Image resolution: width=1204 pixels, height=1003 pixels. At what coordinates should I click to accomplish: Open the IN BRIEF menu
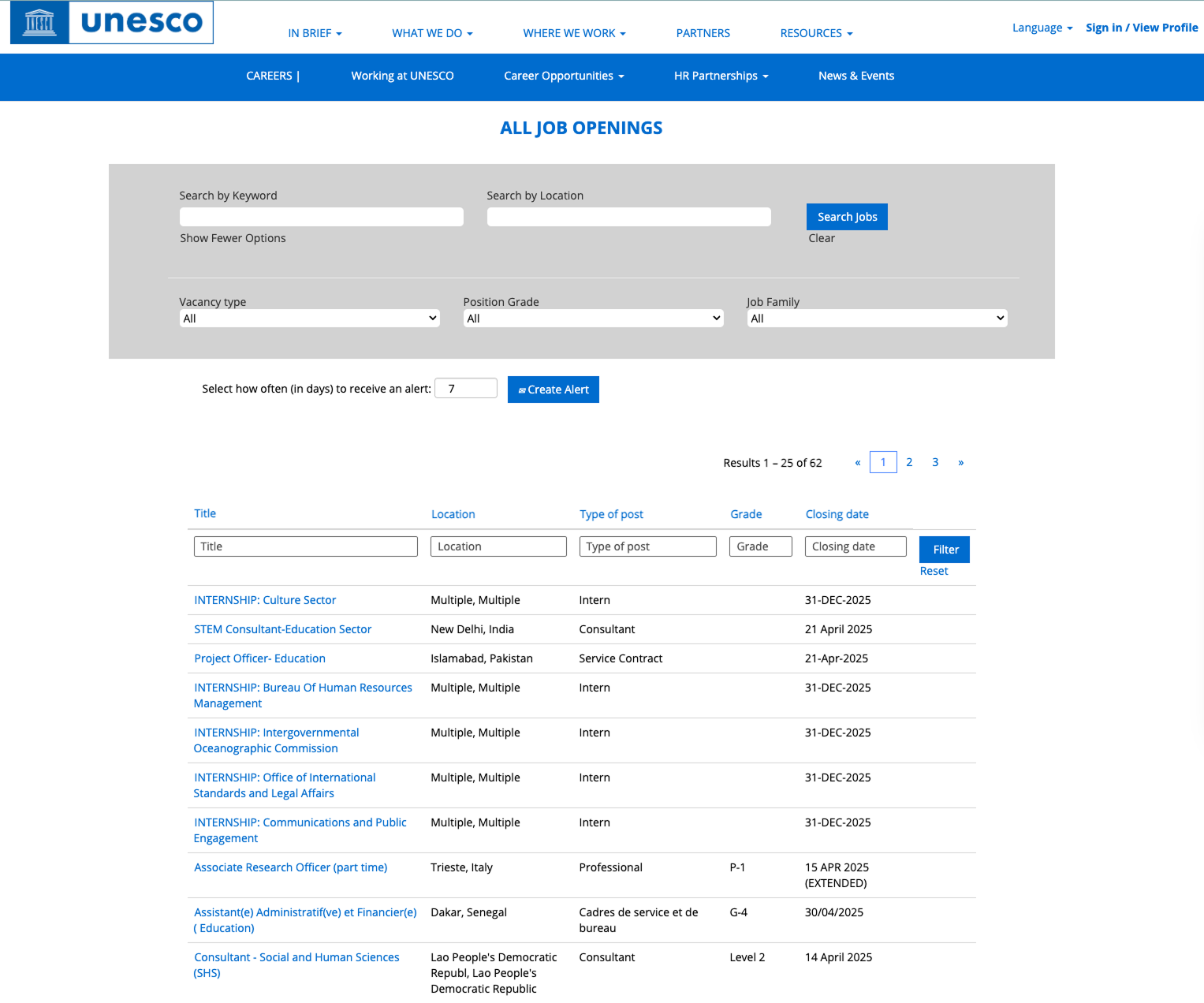[x=315, y=33]
